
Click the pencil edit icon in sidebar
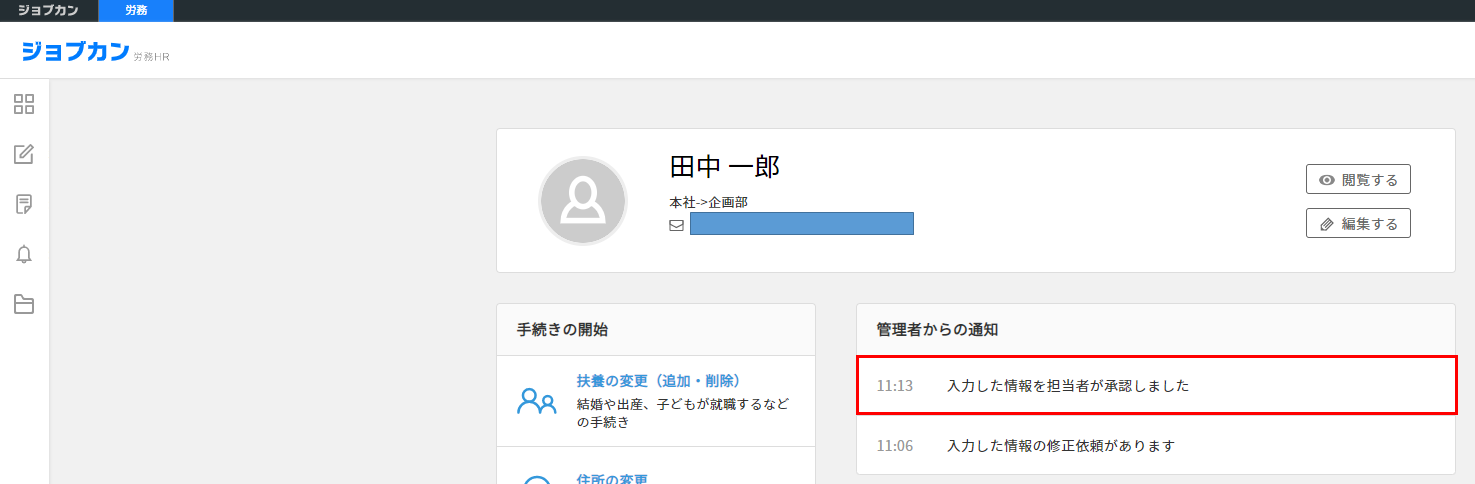[24, 154]
